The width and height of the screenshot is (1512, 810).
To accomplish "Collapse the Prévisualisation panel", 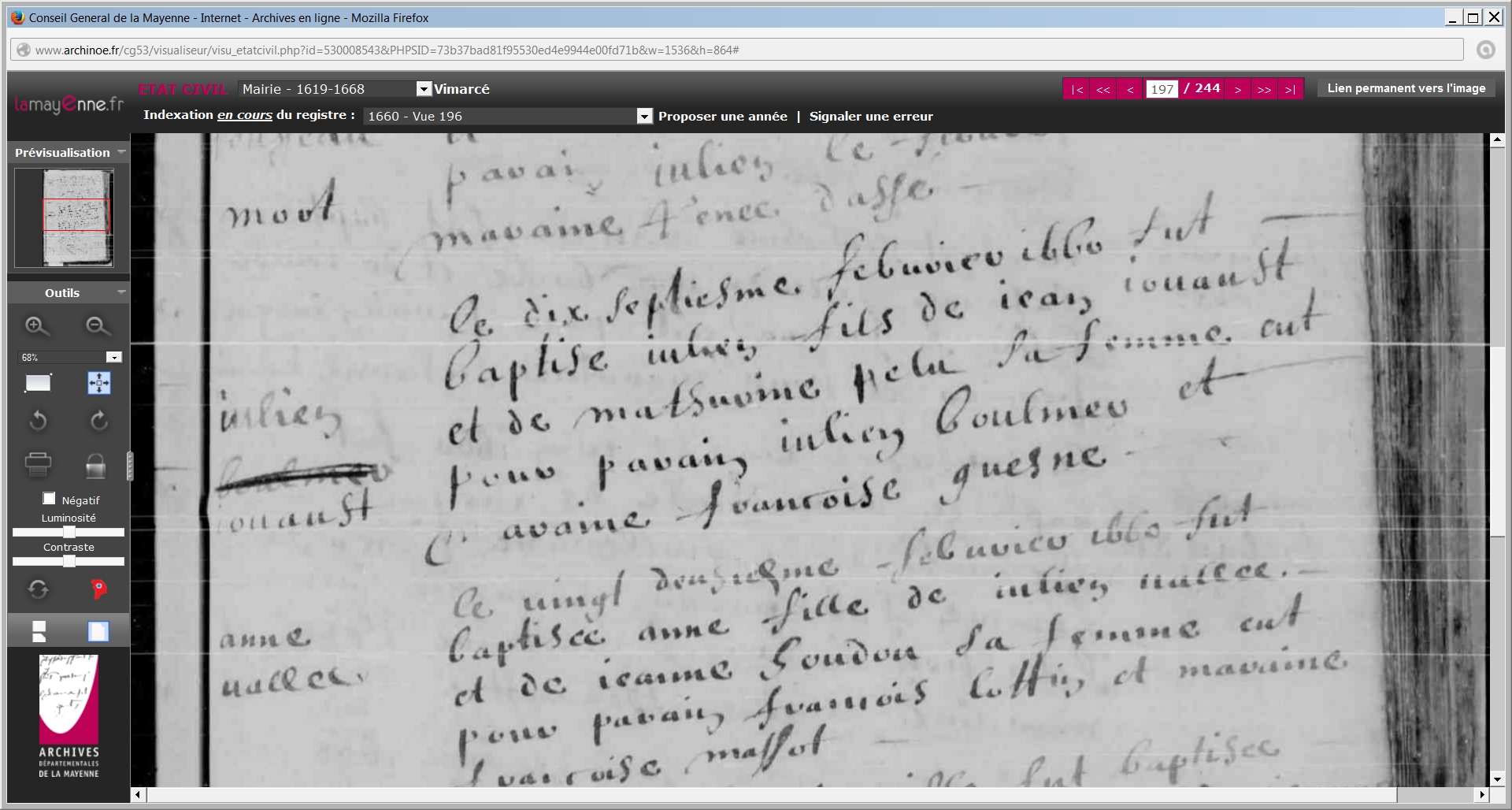I will 121,152.
